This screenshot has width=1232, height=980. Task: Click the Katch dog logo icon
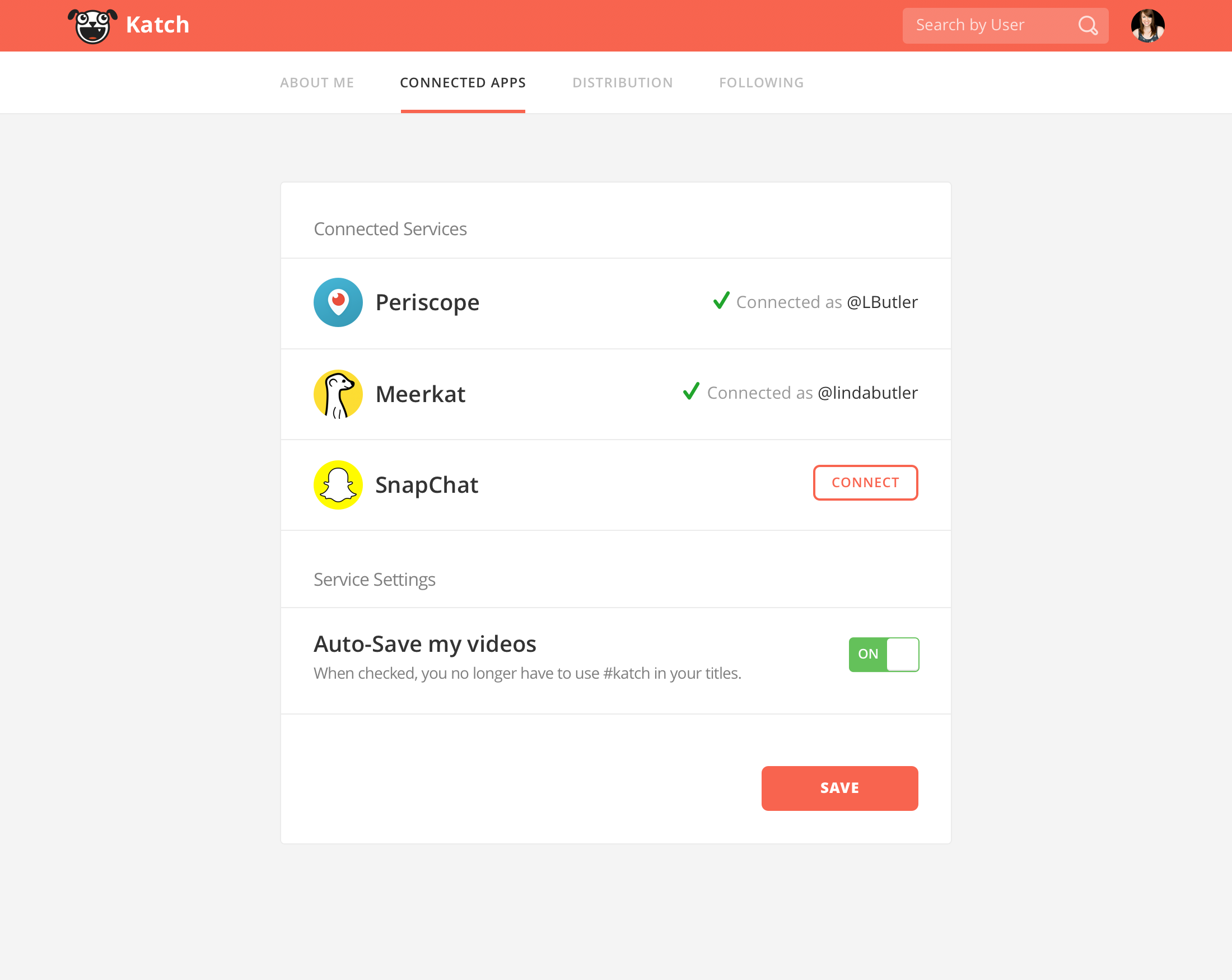tap(92, 26)
